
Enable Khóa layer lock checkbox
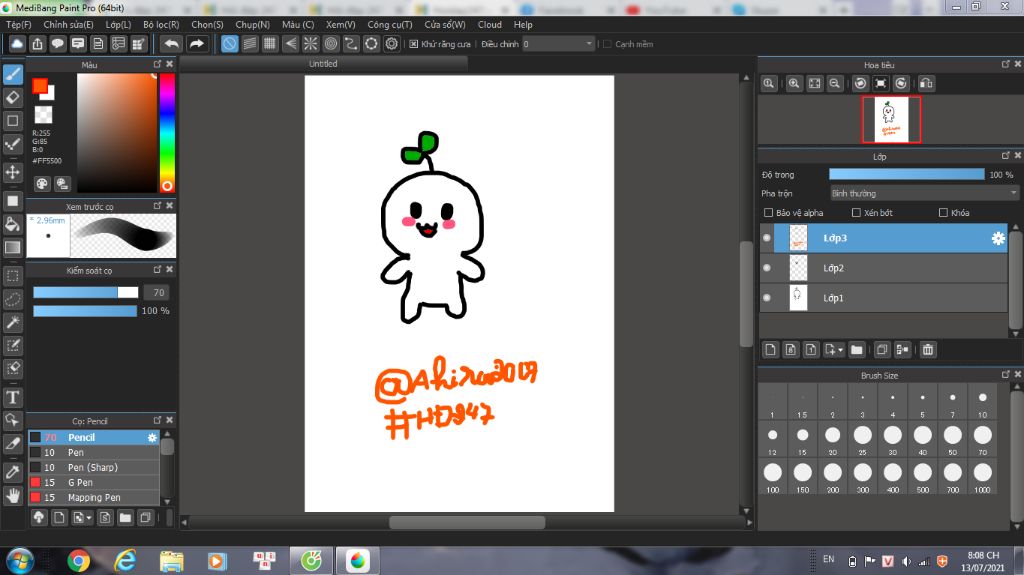click(943, 212)
